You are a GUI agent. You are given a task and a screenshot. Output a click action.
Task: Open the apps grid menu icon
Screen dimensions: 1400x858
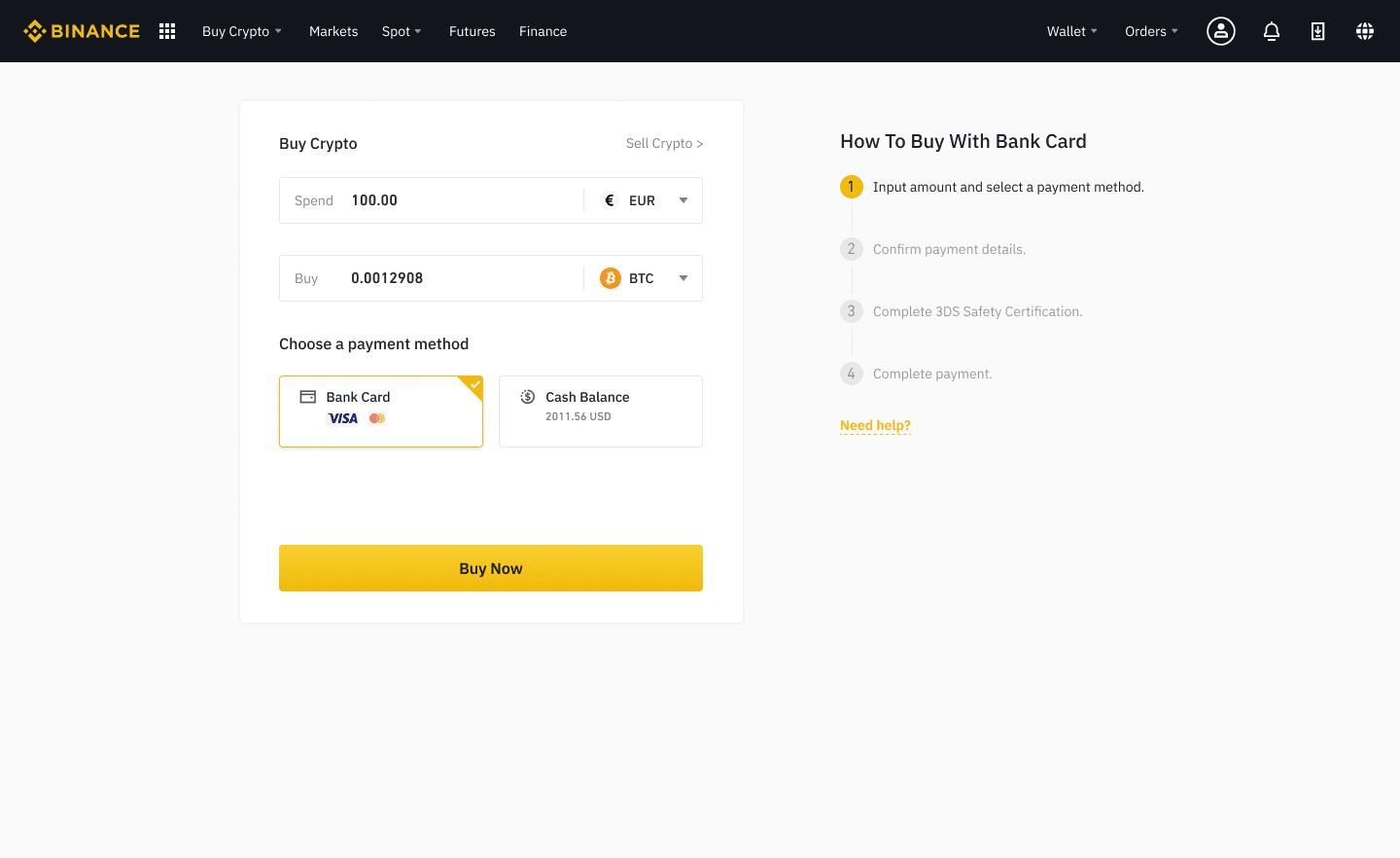(x=167, y=31)
